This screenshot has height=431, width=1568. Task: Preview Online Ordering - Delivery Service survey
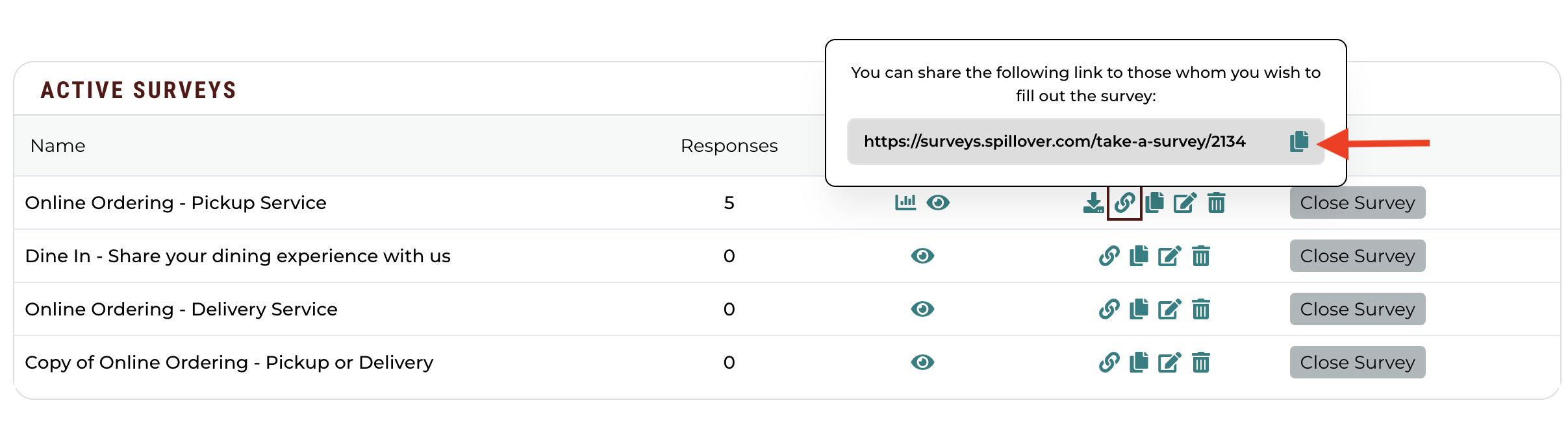tap(922, 309)
